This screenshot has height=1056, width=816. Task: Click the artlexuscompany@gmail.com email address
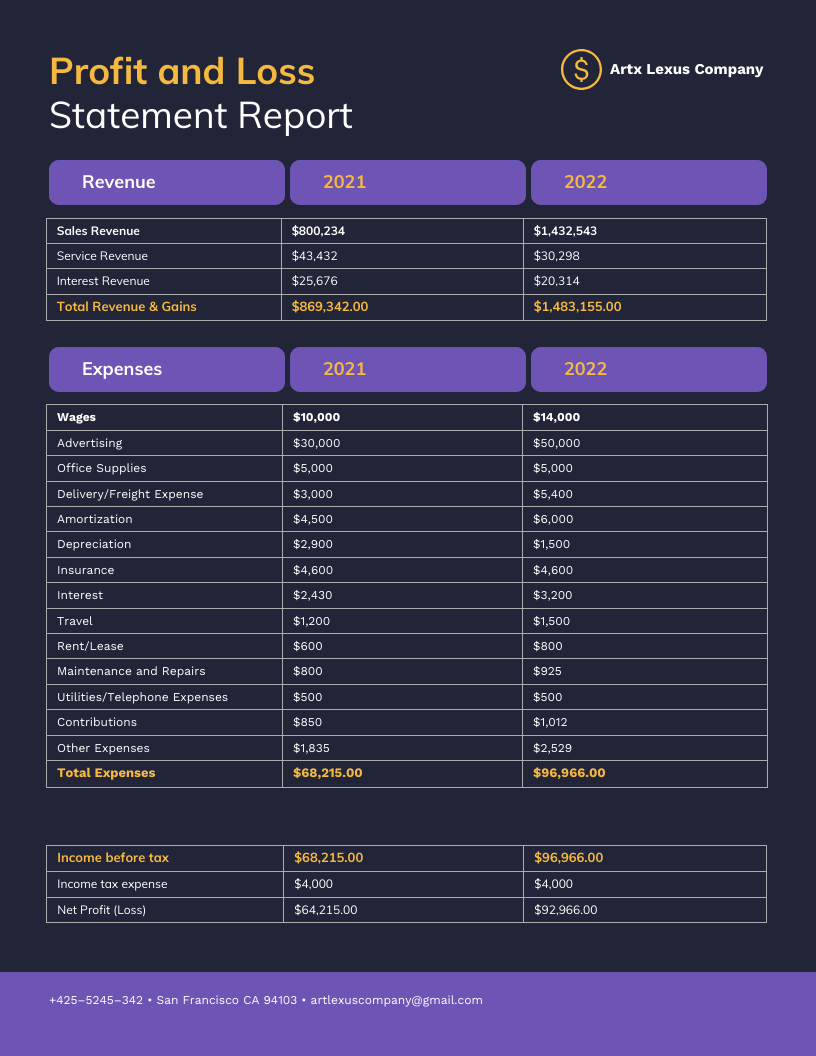pyautogui.click(x=397, y=1000)
